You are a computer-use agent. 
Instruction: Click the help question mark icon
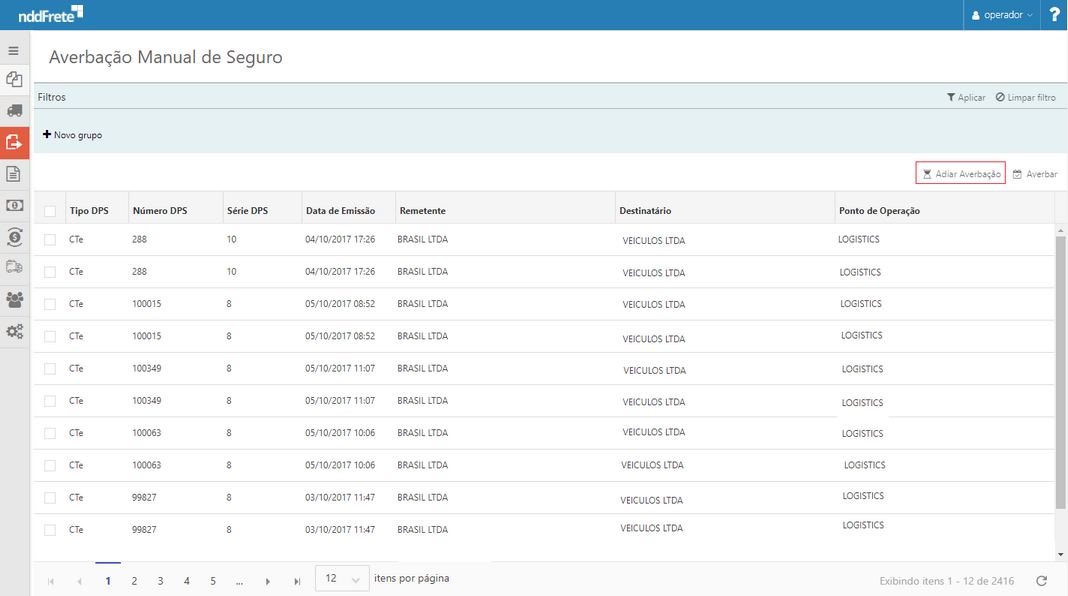[x=1054, y=15]
